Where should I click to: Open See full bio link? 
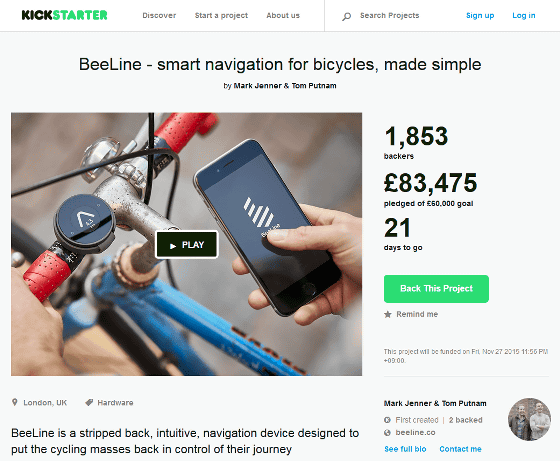(405, 449)
